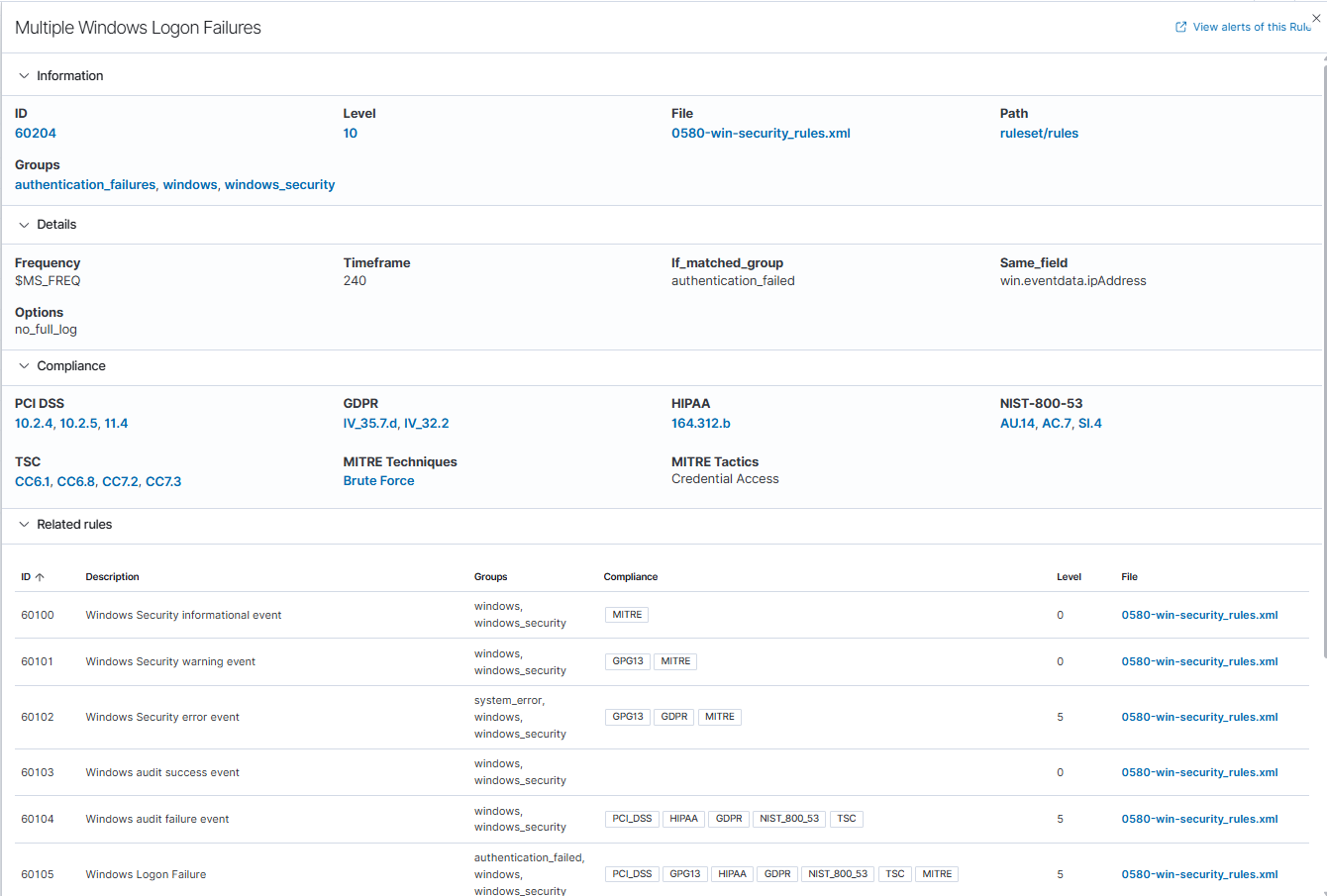Sort related rules by File column

pos(1129,577)
